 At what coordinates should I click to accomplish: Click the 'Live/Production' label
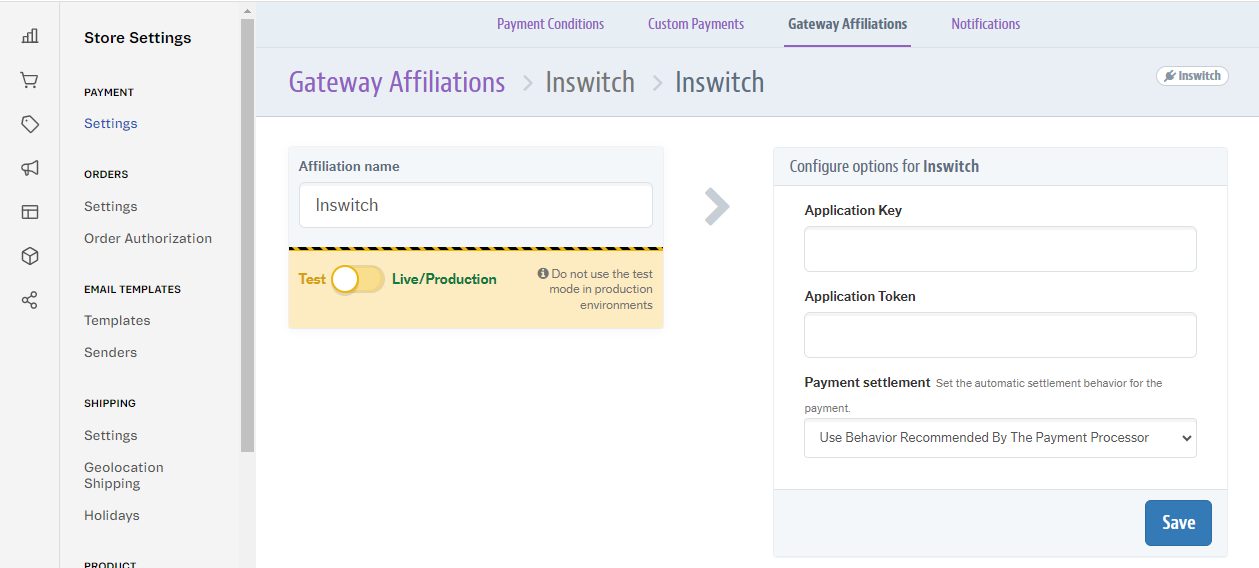pyautogui.click(x=444, y=279)
